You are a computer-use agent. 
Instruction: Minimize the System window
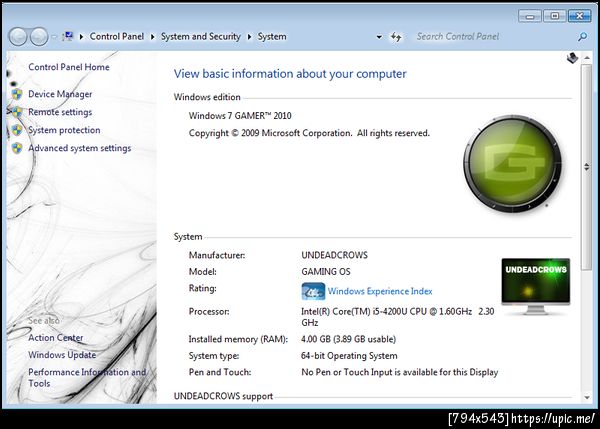click(x=530, y=16)
